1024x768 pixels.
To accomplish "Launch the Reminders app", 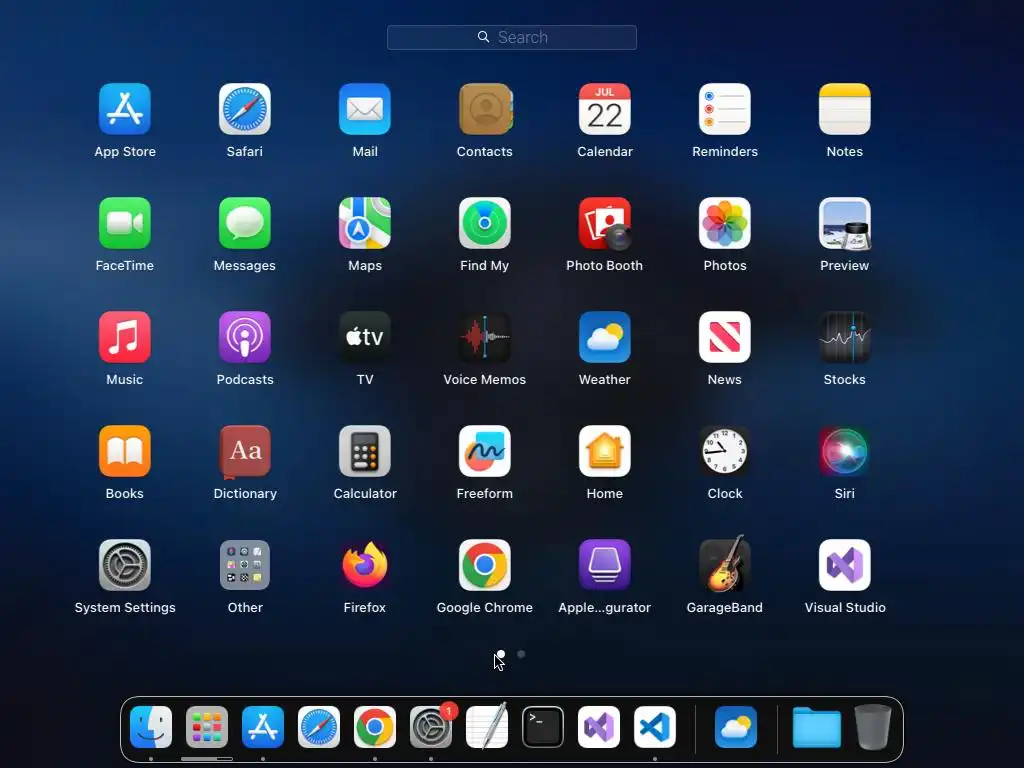I will (x=725, y=109).
